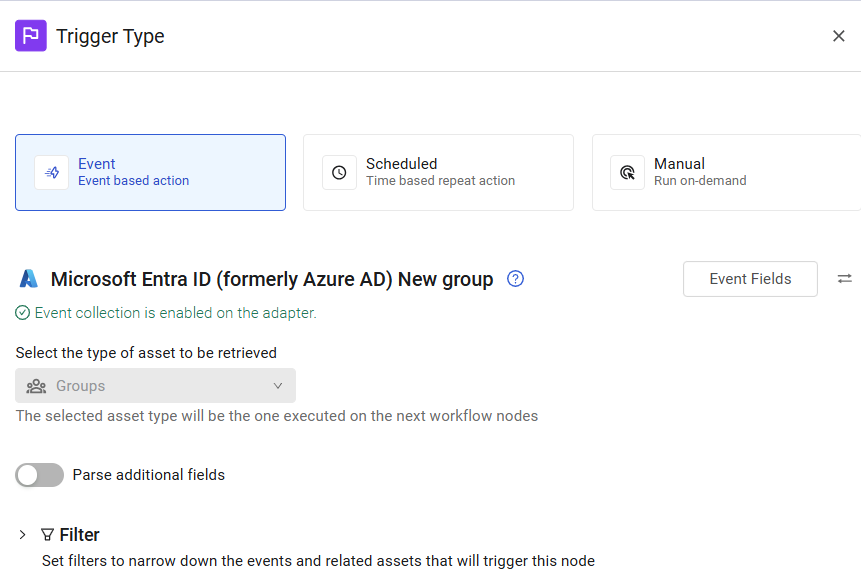This screenshot has height=581, width=861.
Task: Click the purple Trigger Type flag icon
Action: point(31,36)
